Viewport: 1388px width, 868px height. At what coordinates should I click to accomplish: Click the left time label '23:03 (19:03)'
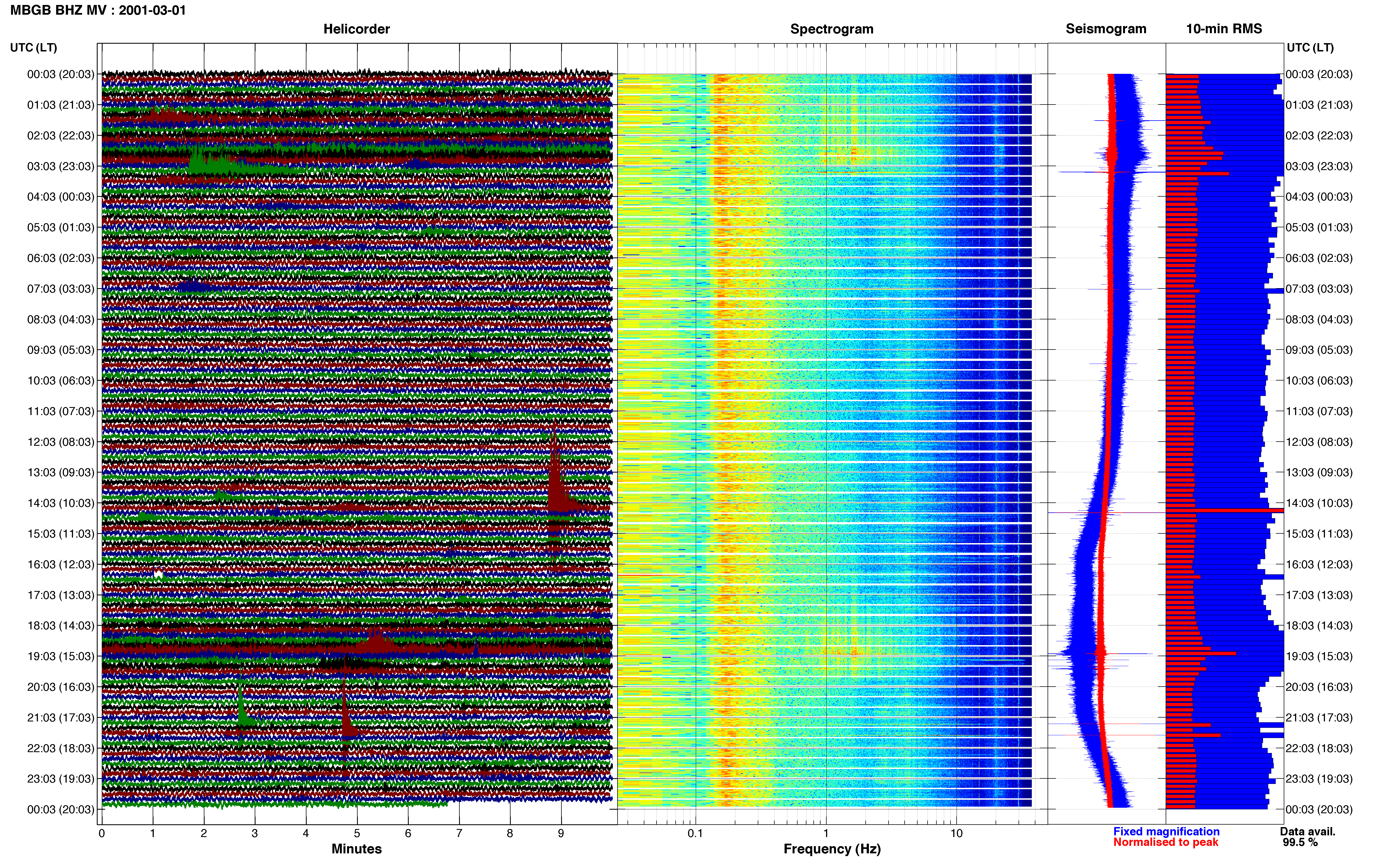click(x=61, y=779)
